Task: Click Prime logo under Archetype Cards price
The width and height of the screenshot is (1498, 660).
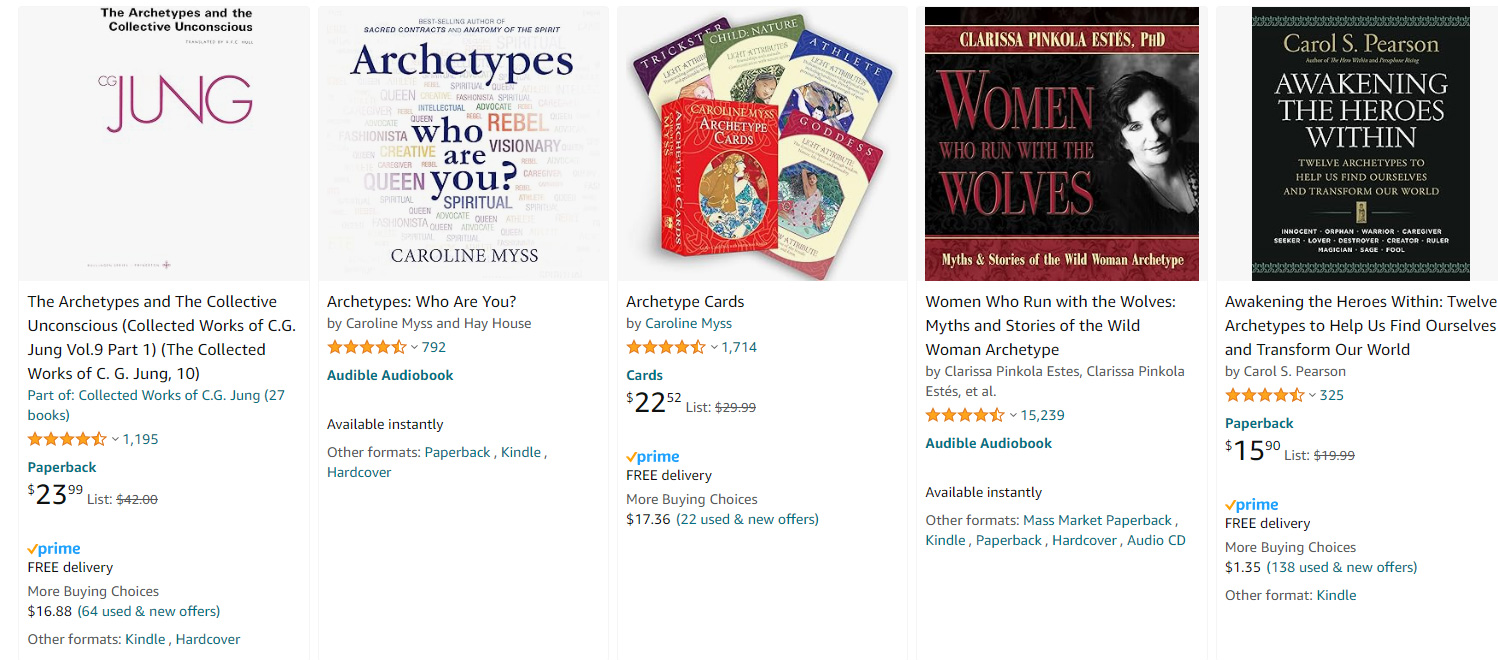Action: click(653, 457)
